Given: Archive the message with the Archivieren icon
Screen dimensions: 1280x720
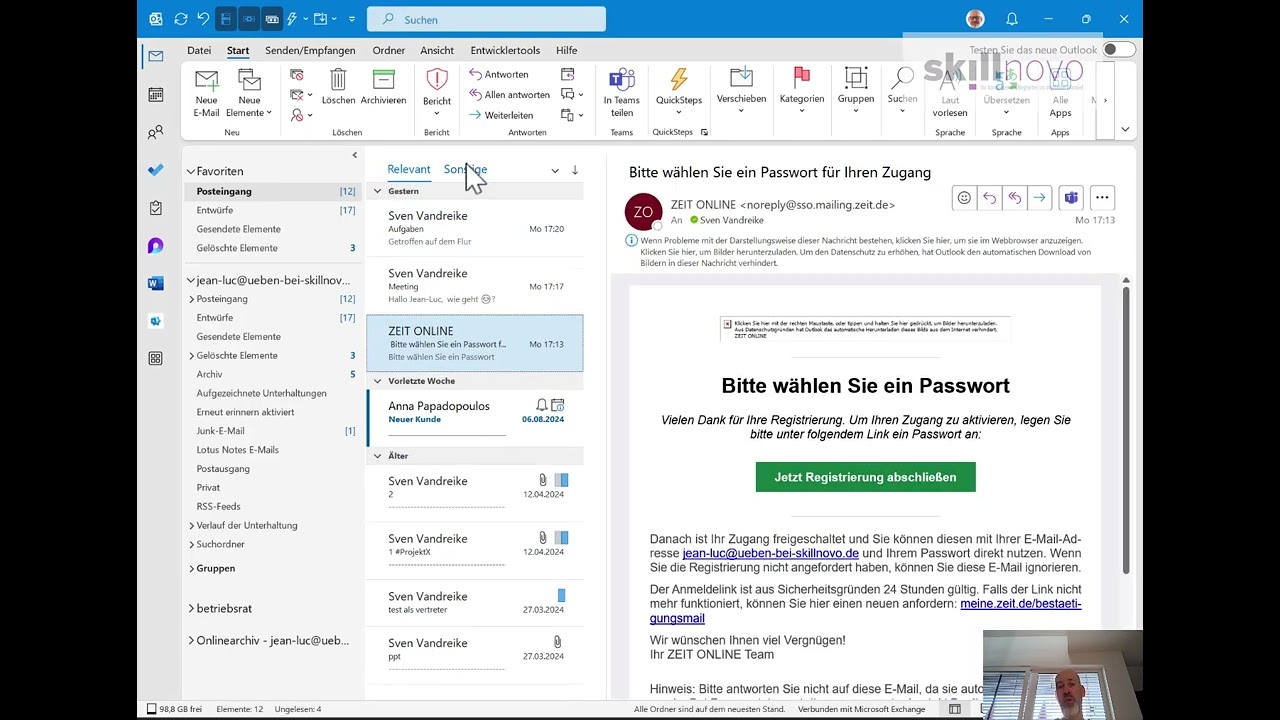Looking at the screenshot, I should coord(383,87).
